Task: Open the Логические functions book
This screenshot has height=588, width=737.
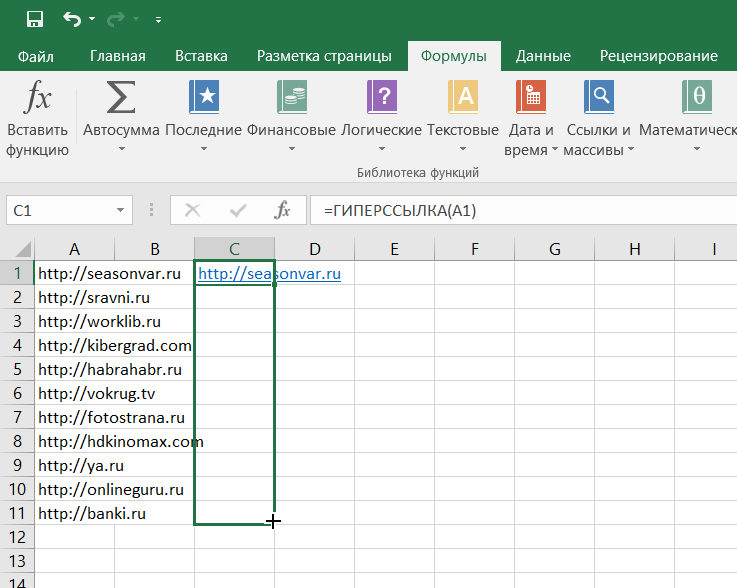Action: (x=382, y=97)
